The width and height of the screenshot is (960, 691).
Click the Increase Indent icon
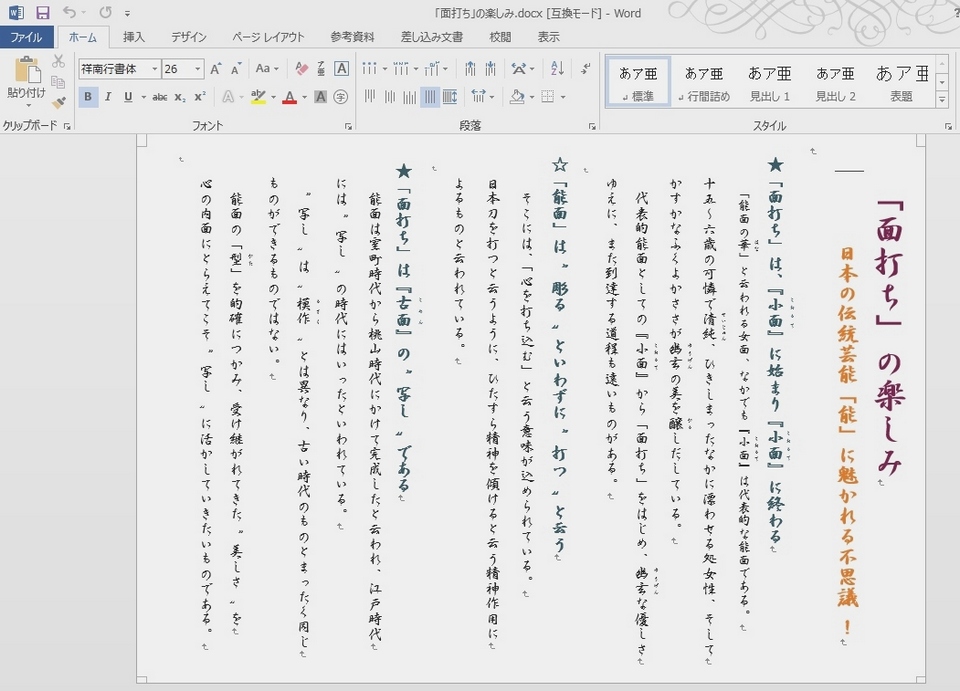490,69
